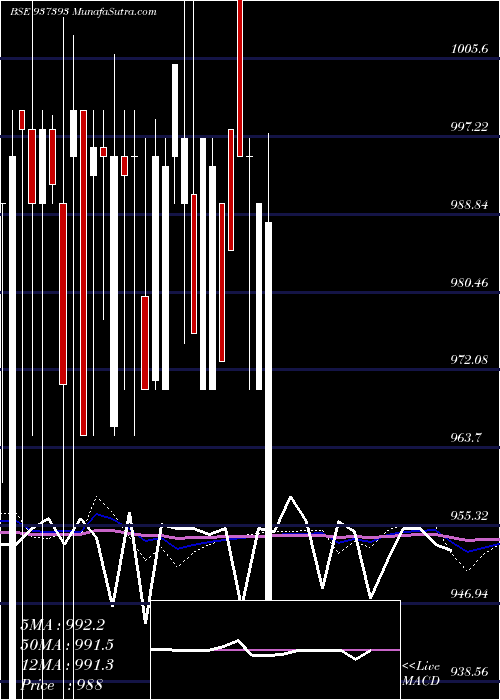Click the 980.46 price axis label
Screen dimensions: 500x700
[x=470, y=282]
